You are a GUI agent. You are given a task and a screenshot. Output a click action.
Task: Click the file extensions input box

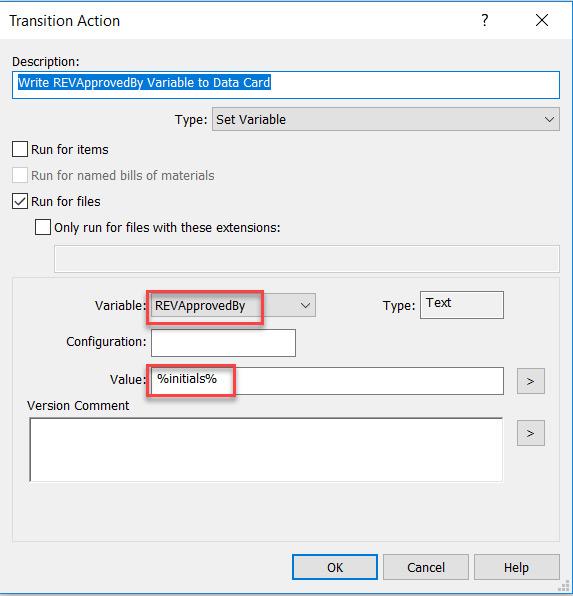tap(307, 259)
